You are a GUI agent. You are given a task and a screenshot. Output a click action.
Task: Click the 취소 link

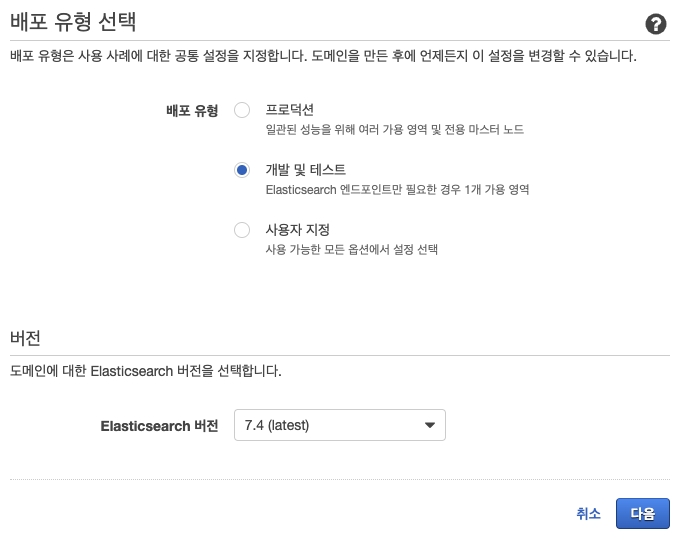(x=588, y=513)
